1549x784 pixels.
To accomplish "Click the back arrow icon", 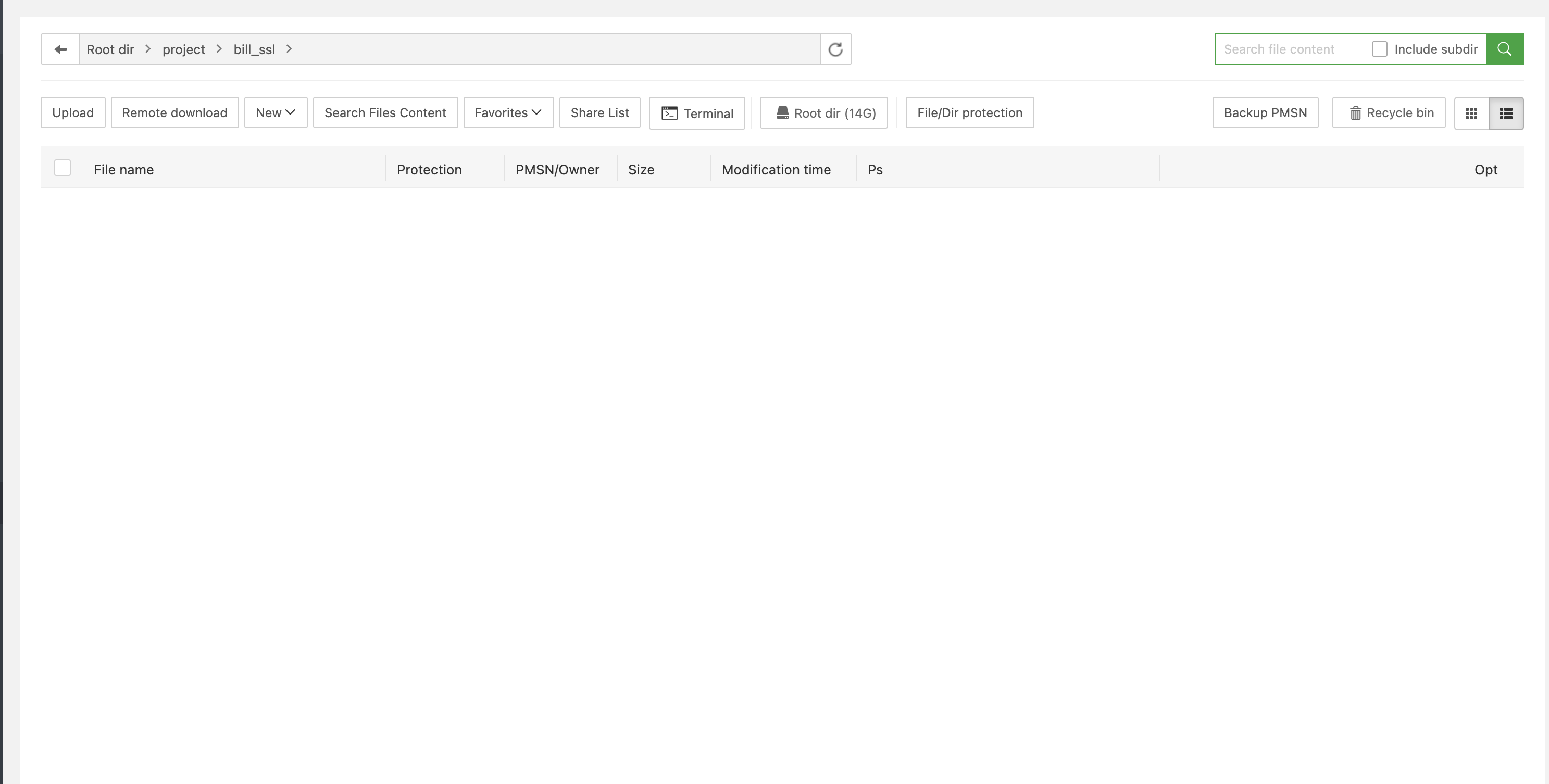I will 60,49.
